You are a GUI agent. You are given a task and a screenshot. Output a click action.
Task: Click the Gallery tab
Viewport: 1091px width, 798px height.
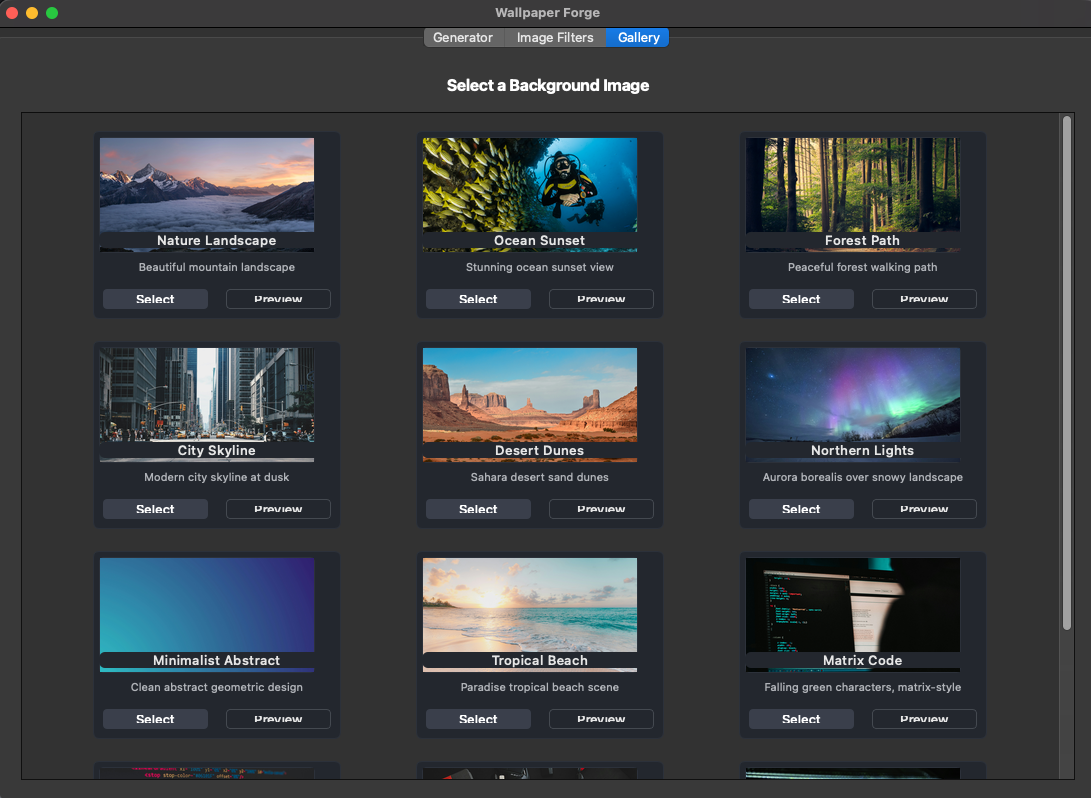click(x=638, y=38)
